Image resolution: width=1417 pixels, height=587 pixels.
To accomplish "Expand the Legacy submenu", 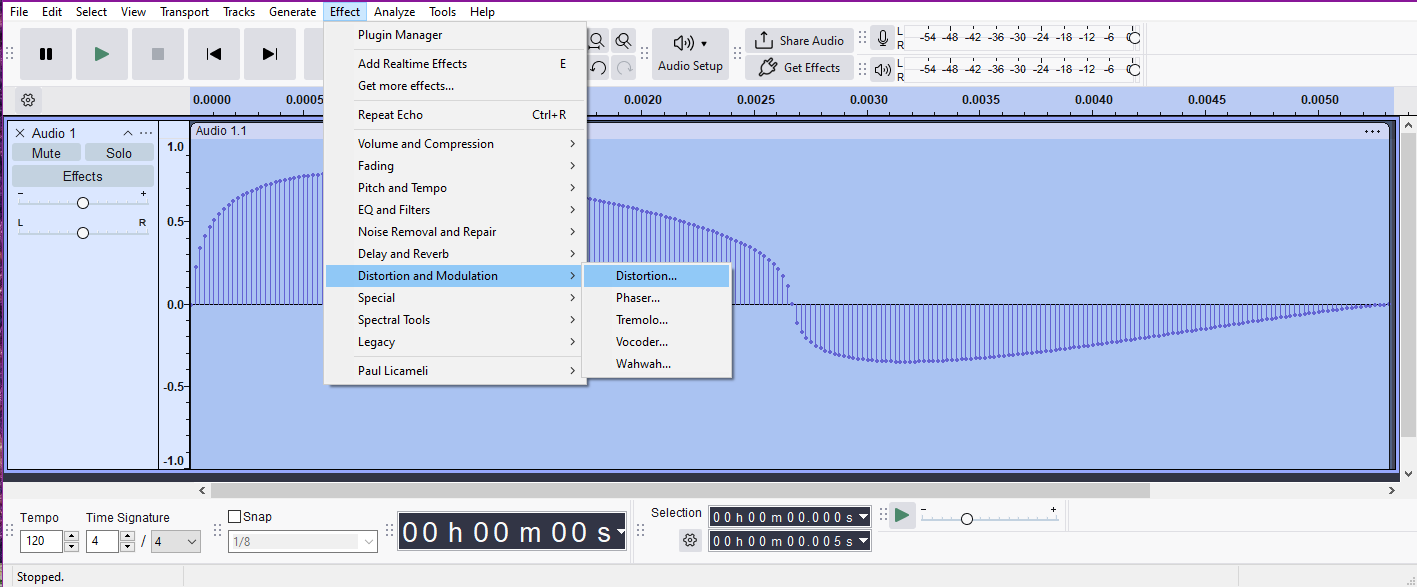I will coord(455,342).
